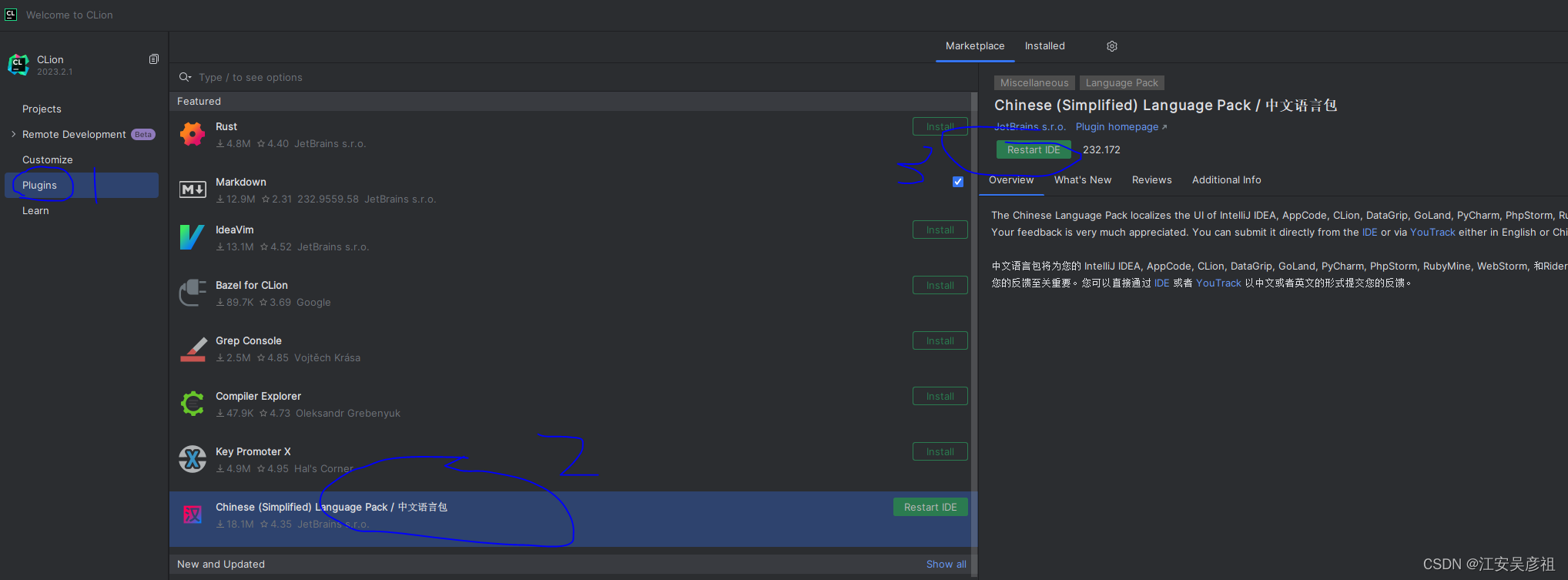Select the Key Promoter X name
The height and width of the screenshot is (580, 1568).
253,451
